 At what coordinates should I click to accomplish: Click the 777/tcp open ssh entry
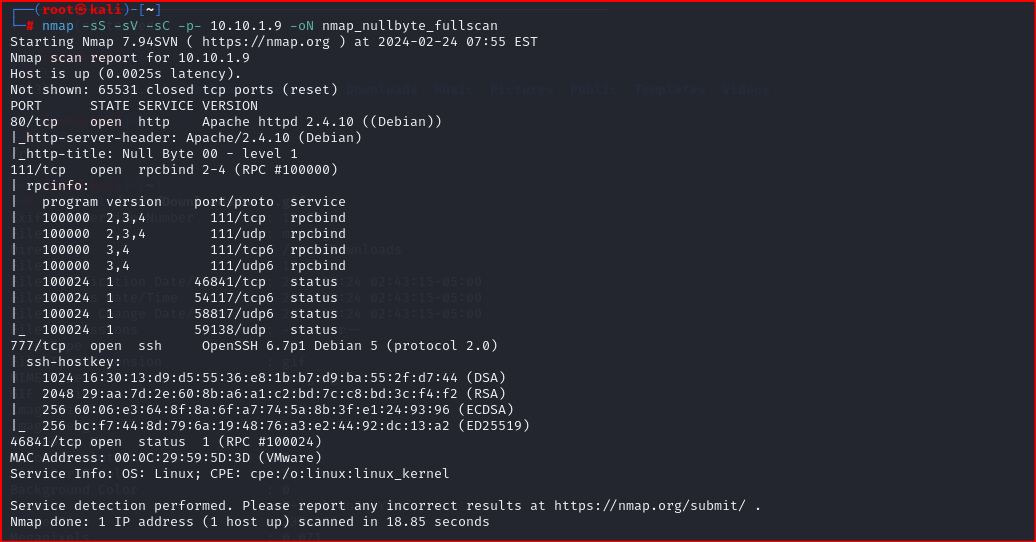70,346
